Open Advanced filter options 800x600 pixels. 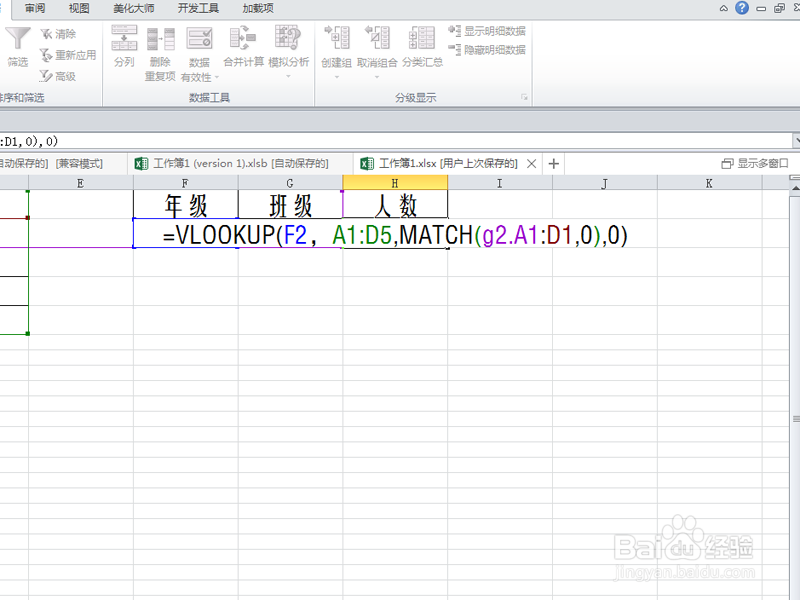58,77
